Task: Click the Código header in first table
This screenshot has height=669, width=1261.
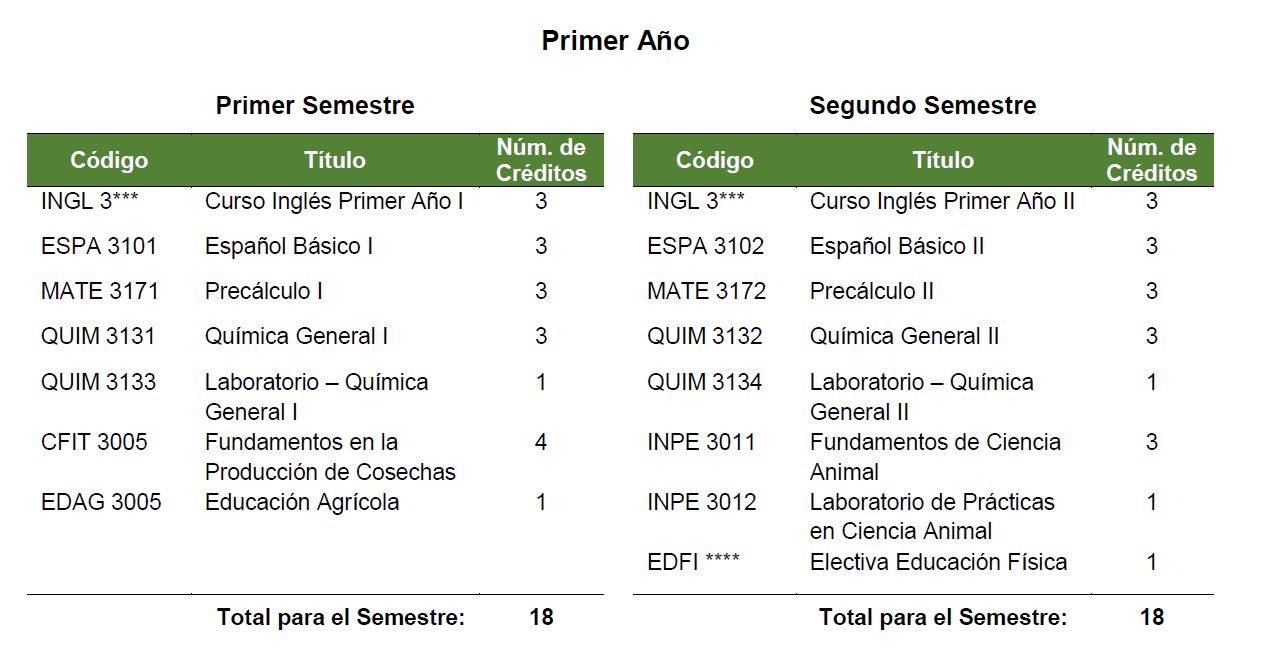Action: tap(109, 160)
